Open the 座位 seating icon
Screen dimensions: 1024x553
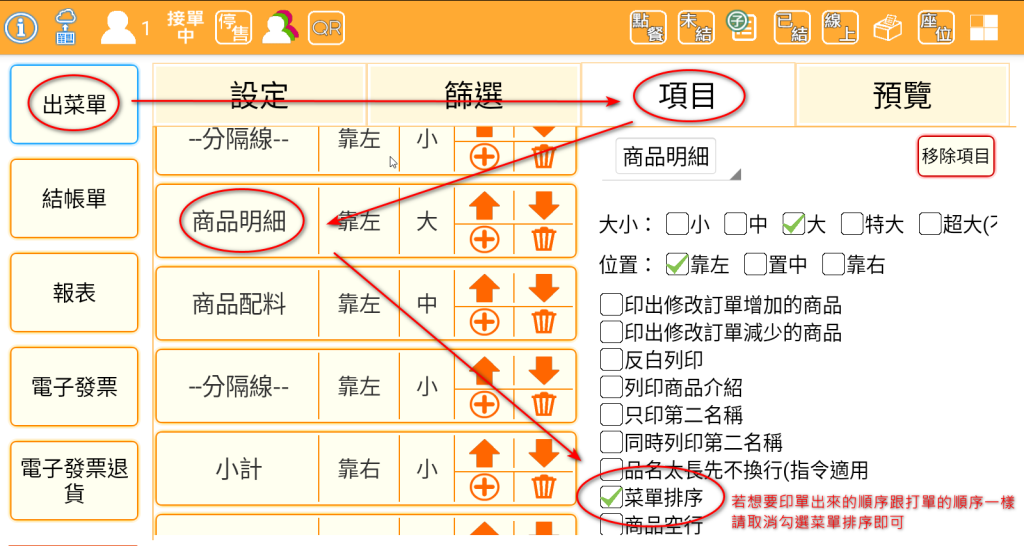click(x=935, y=28)
